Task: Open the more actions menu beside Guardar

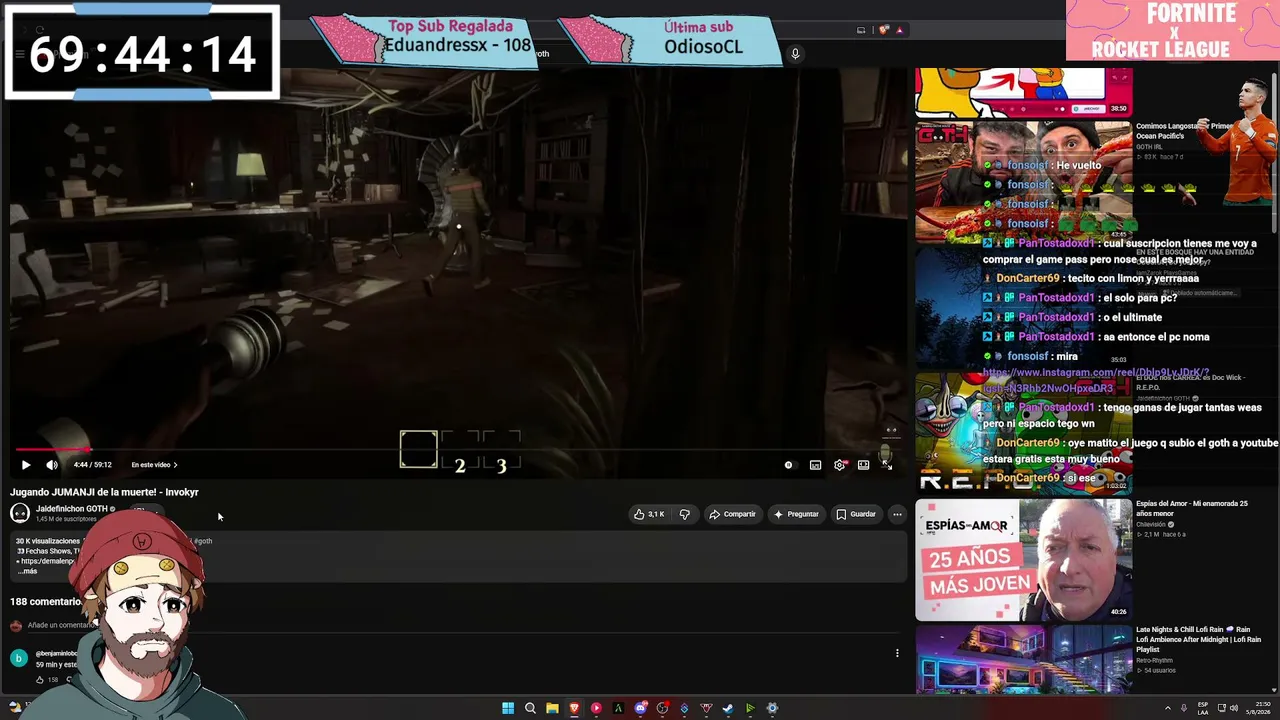Action: point(897,514)
